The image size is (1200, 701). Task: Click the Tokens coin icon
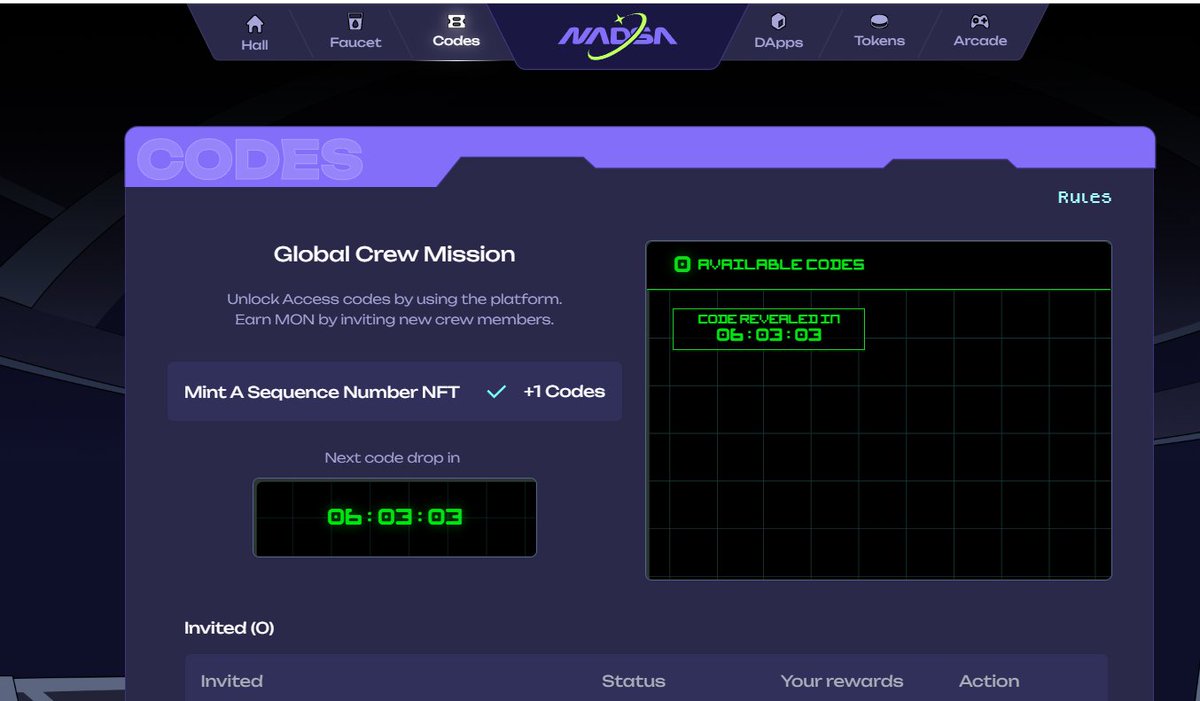[879, 21]
